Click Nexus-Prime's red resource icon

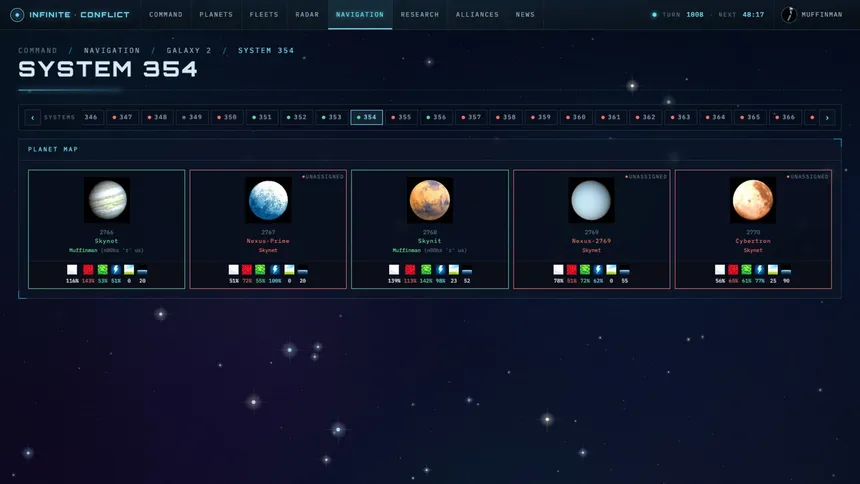(247, 269)
